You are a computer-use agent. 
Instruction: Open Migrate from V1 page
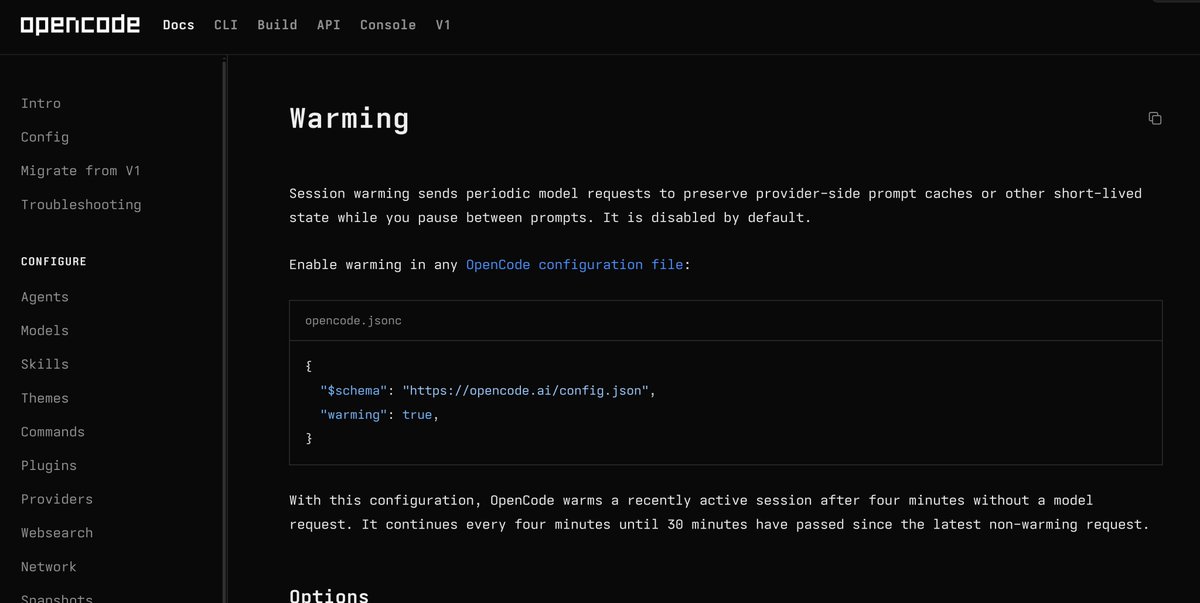pyautogui.click(x=81, y=171)
